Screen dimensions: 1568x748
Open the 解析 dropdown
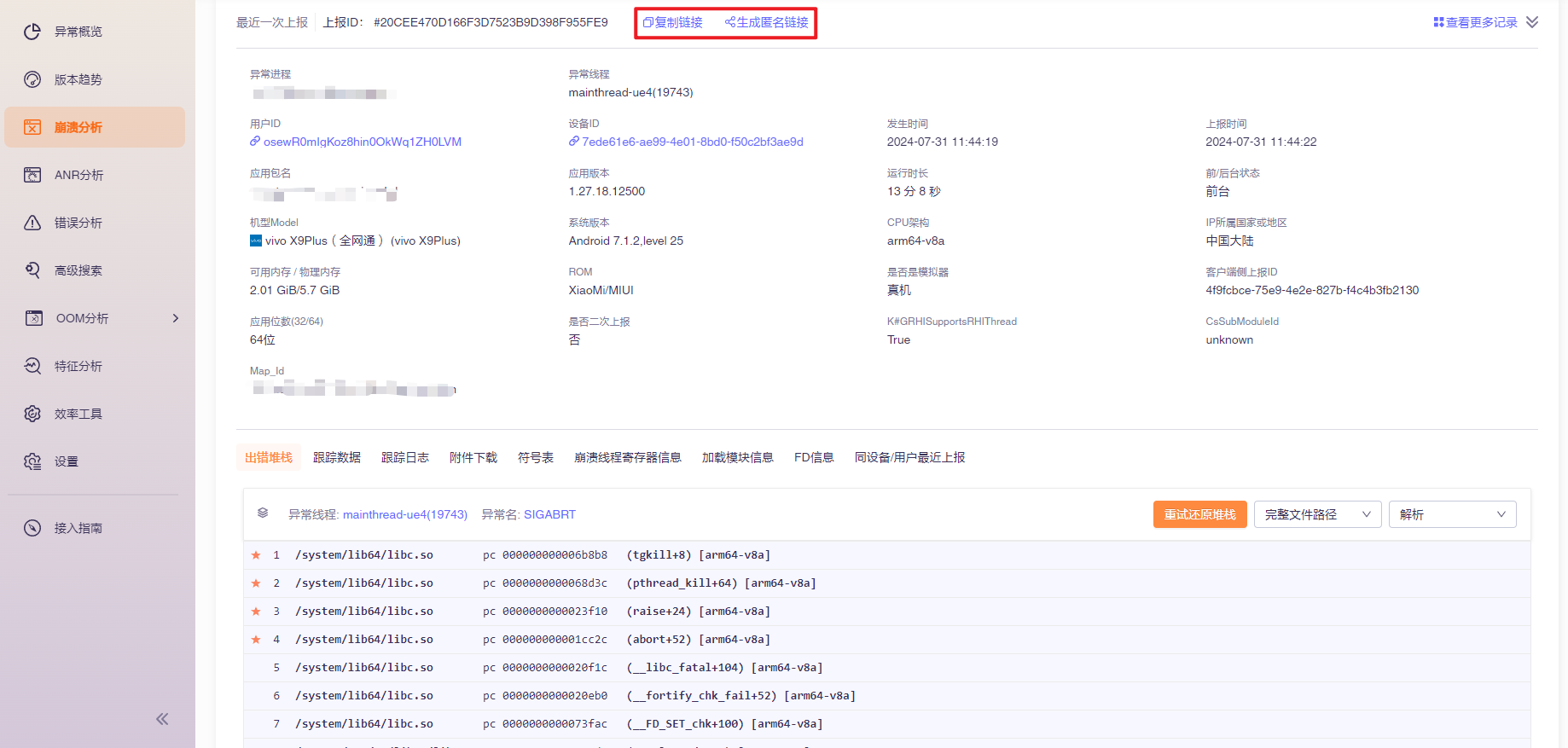click(1452, 514)
